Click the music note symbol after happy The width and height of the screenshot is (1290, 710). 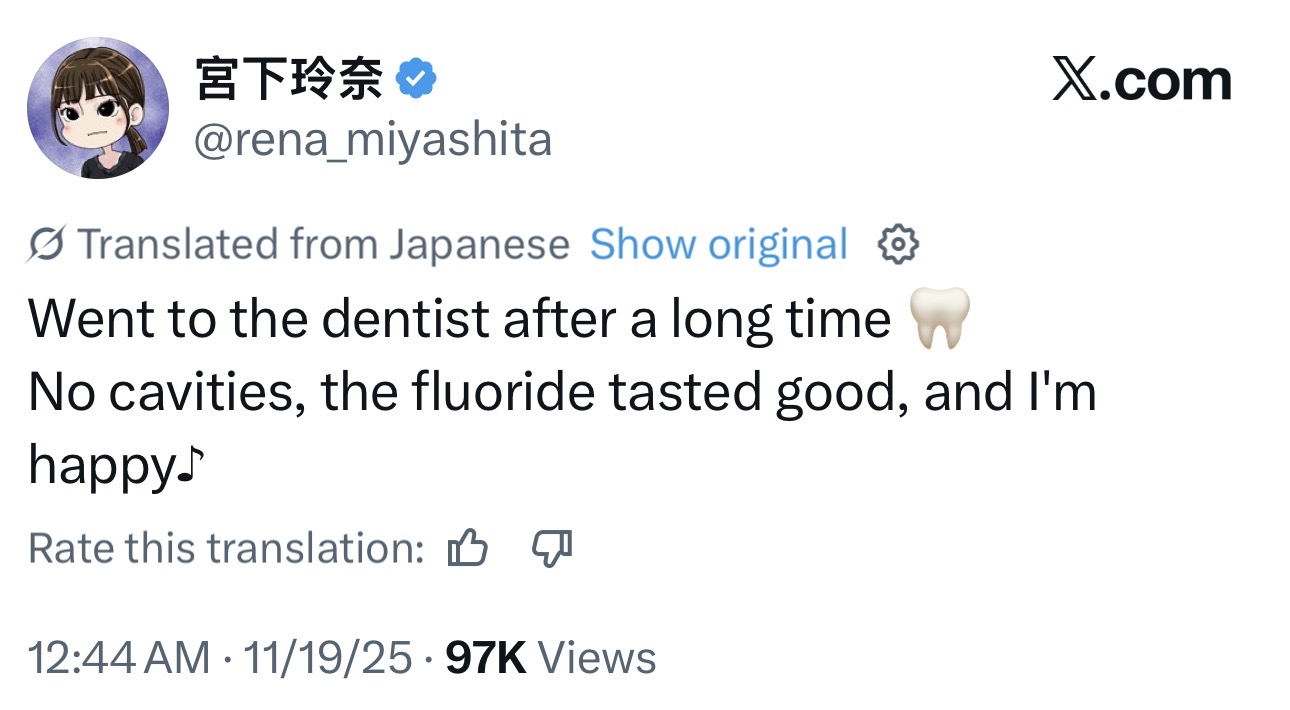tap(191, 464)
